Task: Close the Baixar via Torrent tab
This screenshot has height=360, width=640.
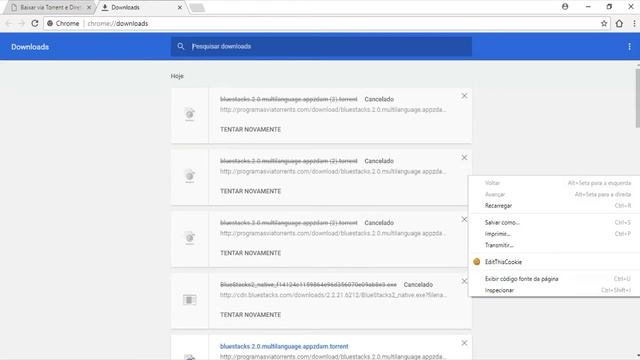Action: click(89, 7)
